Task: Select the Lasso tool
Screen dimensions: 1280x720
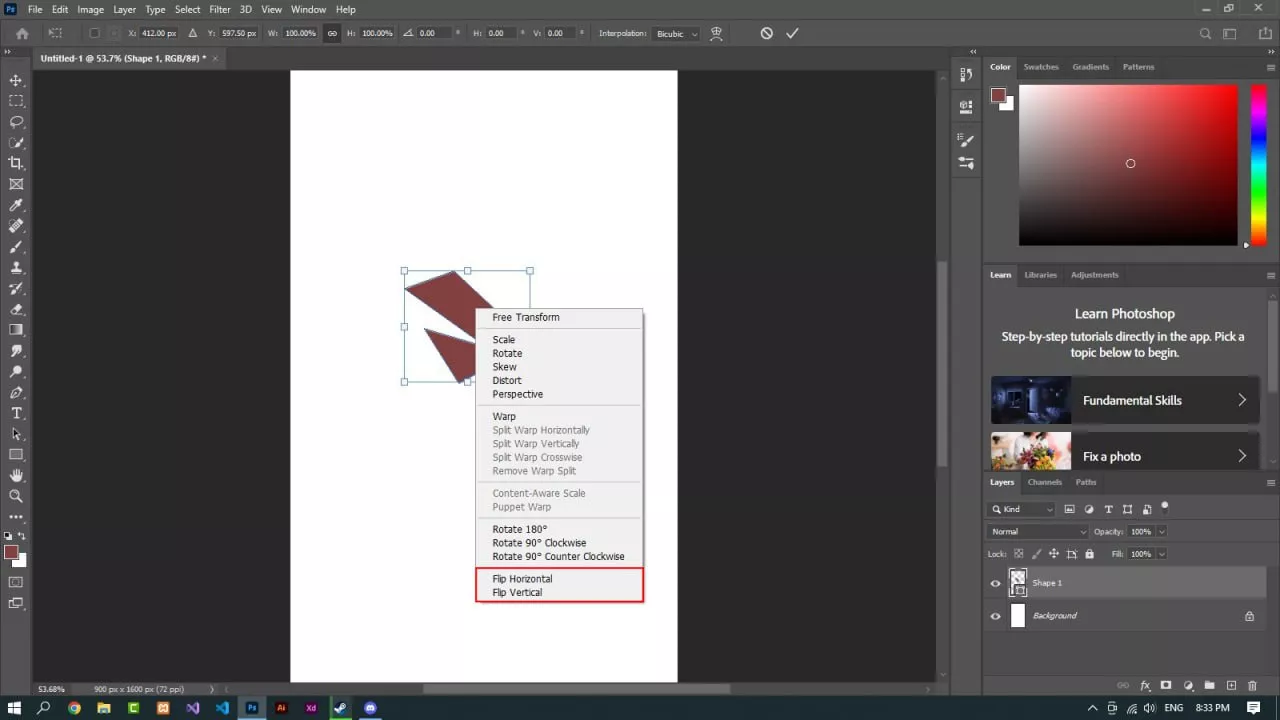Action: tap(16, 122)
